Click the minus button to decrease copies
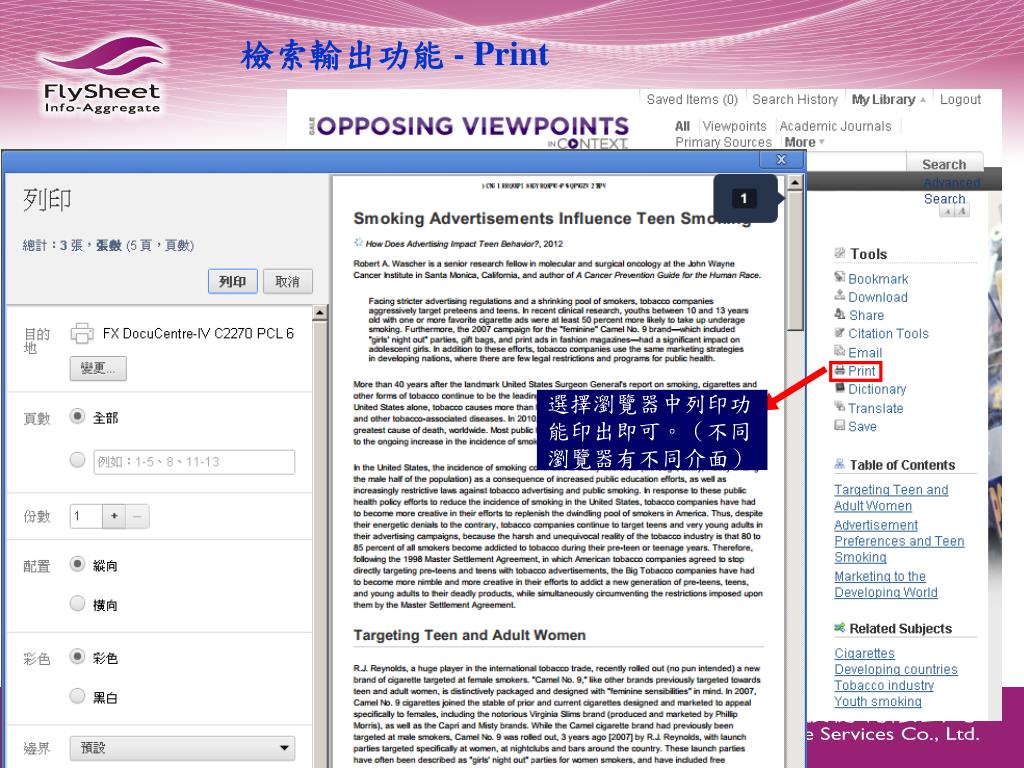1024x768 pixels. click(138, 516)
